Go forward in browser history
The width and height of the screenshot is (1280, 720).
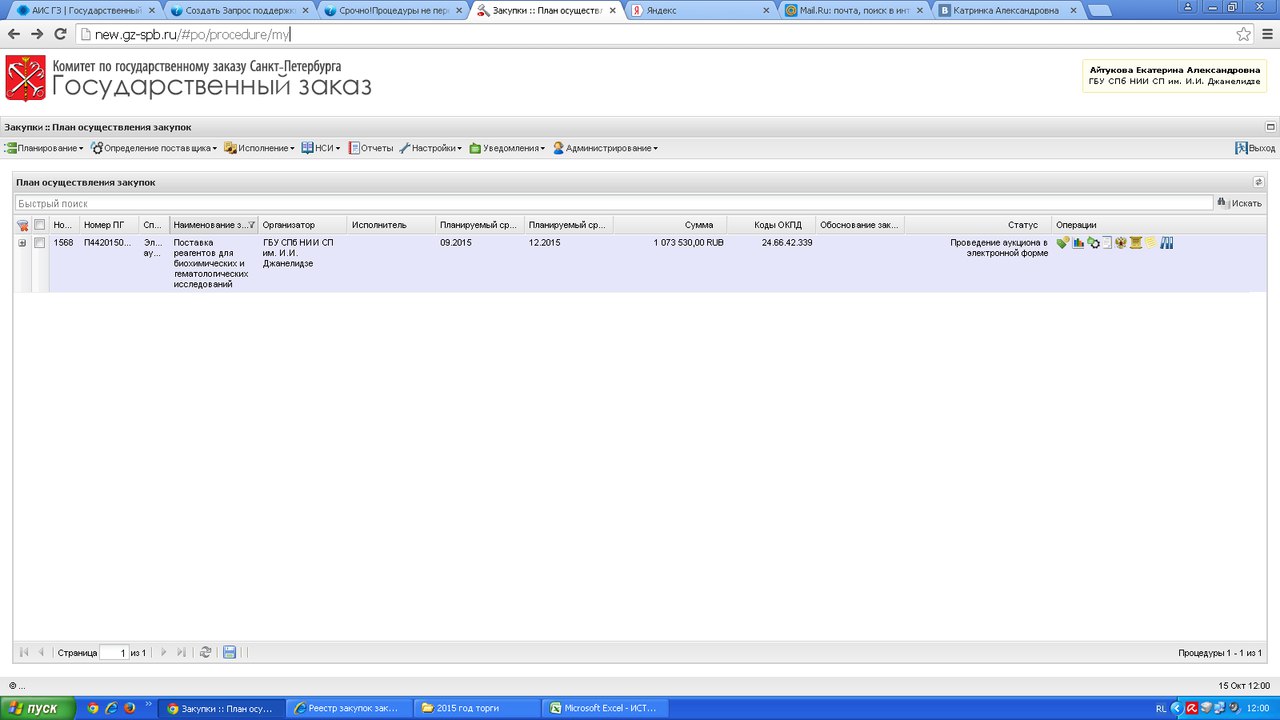(x=37, y=34)
